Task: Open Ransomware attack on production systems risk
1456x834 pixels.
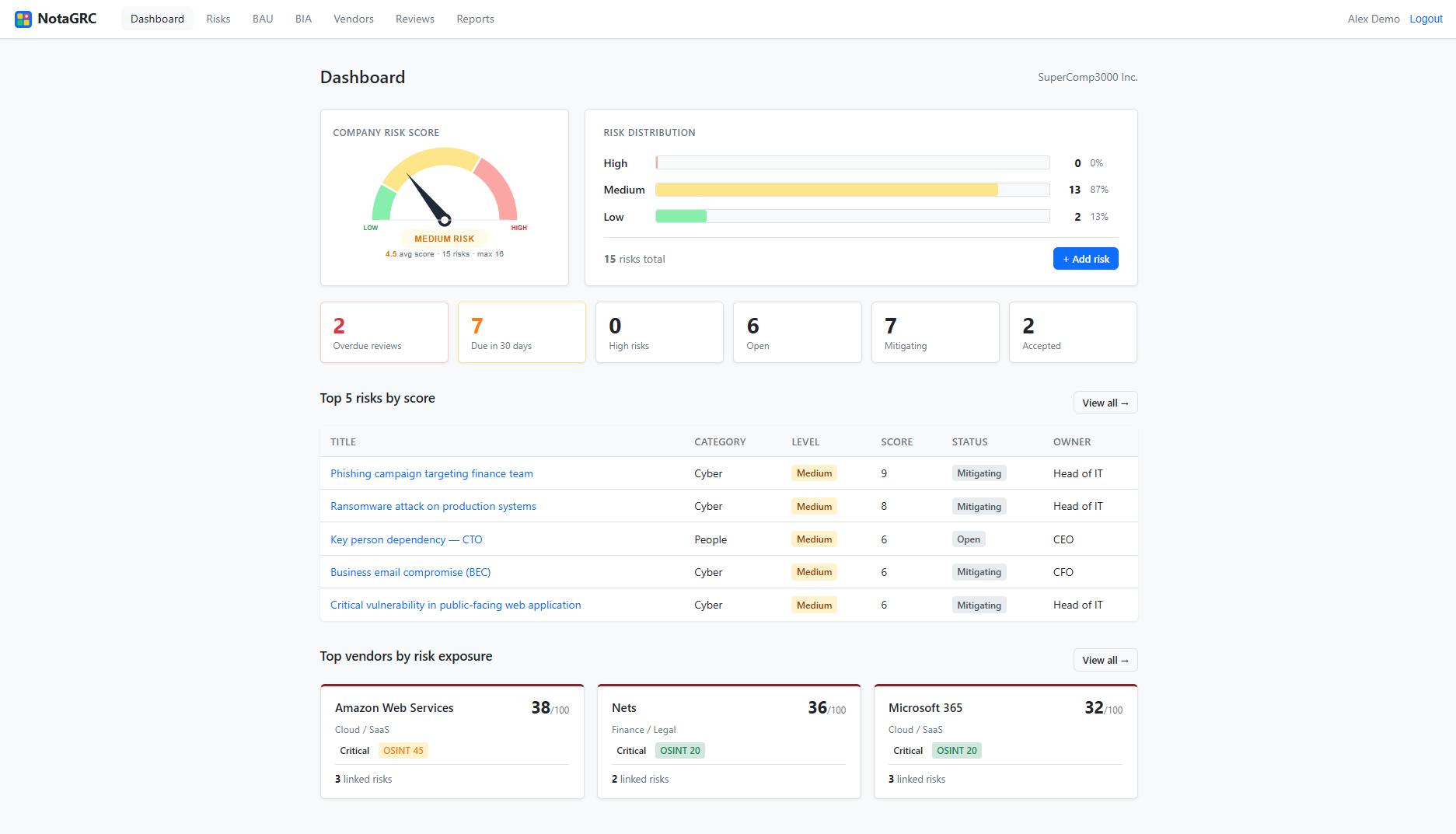Action: click(x=433, y=506)
